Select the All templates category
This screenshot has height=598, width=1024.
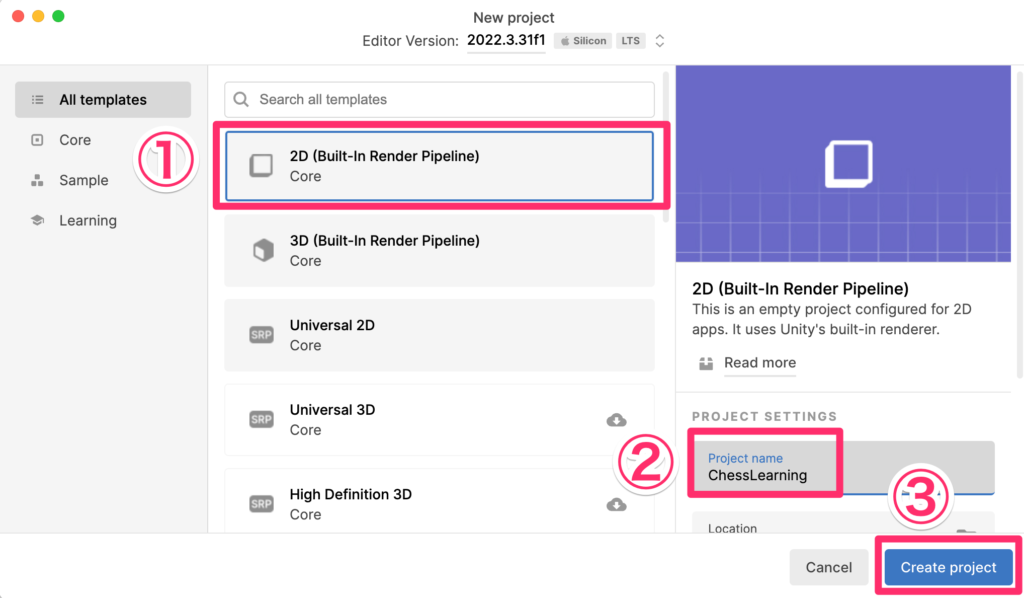tap(103, 100)
